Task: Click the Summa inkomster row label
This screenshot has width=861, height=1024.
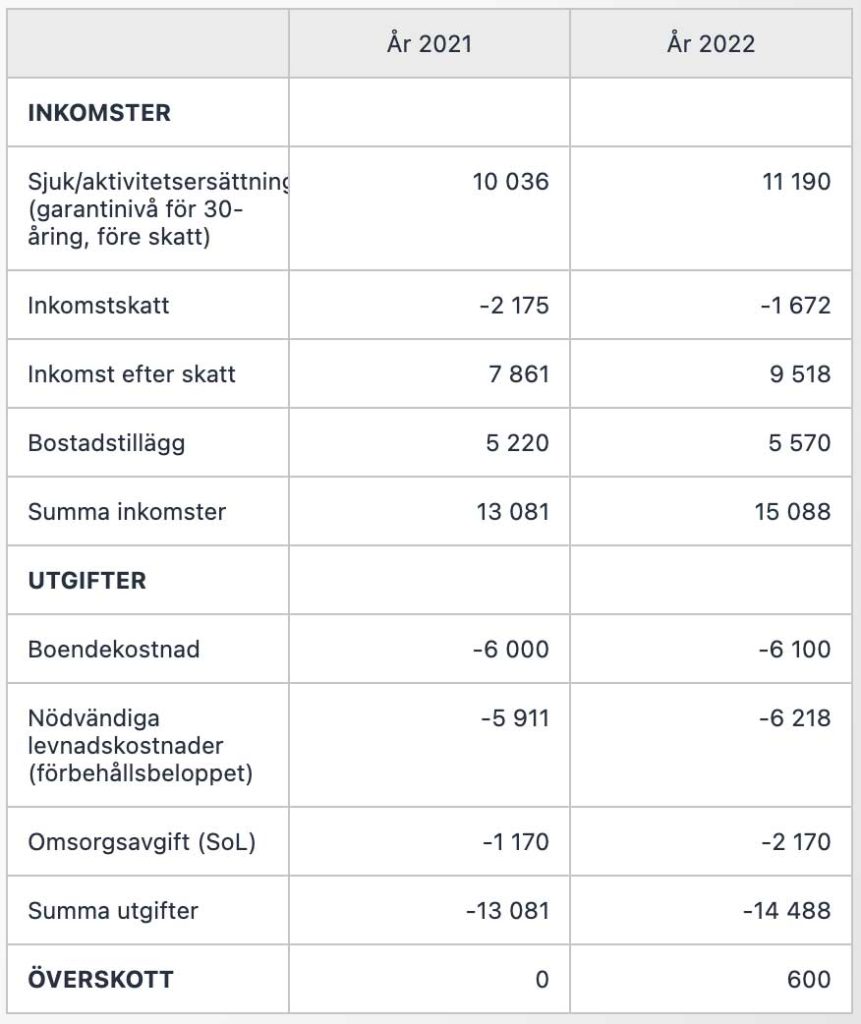Action: pyautogui.click(x=127, y=512)
